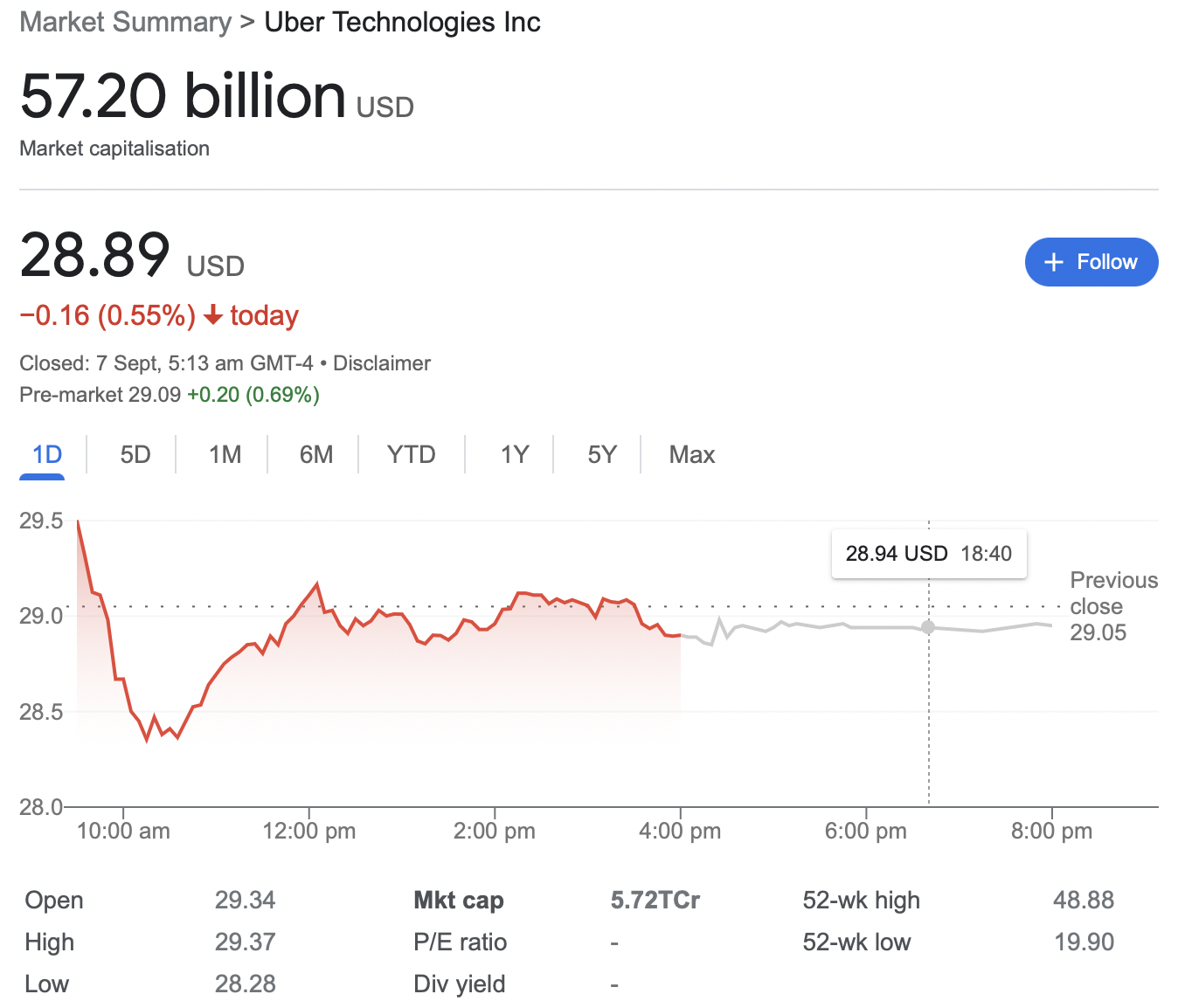The image size is (1178, 1008).
Task: Click the 28.94 USD 18:40 tooltip
Action: pyautogui.click(x=929, y=554)
